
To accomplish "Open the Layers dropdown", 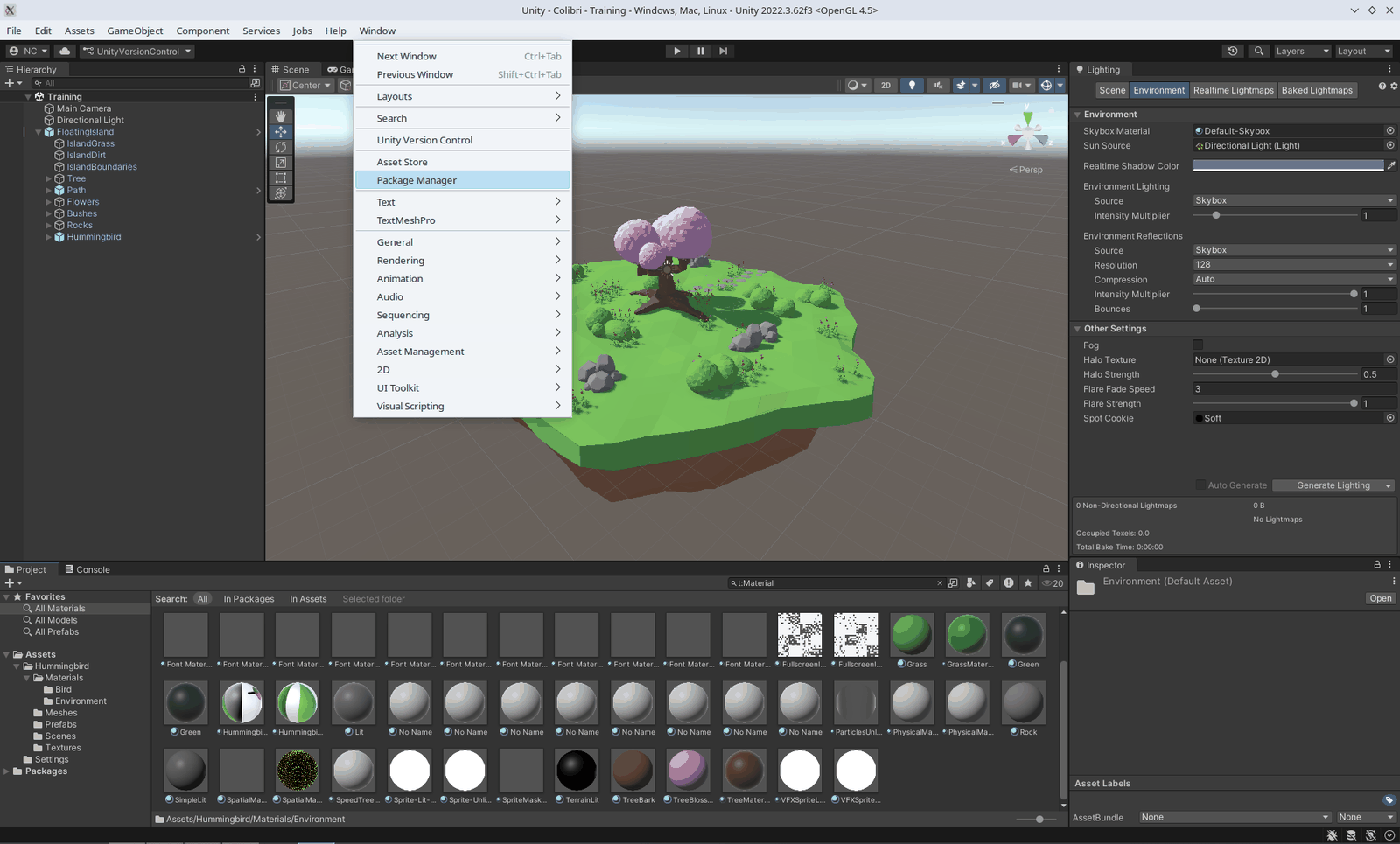I will [x=1302, y=51].
